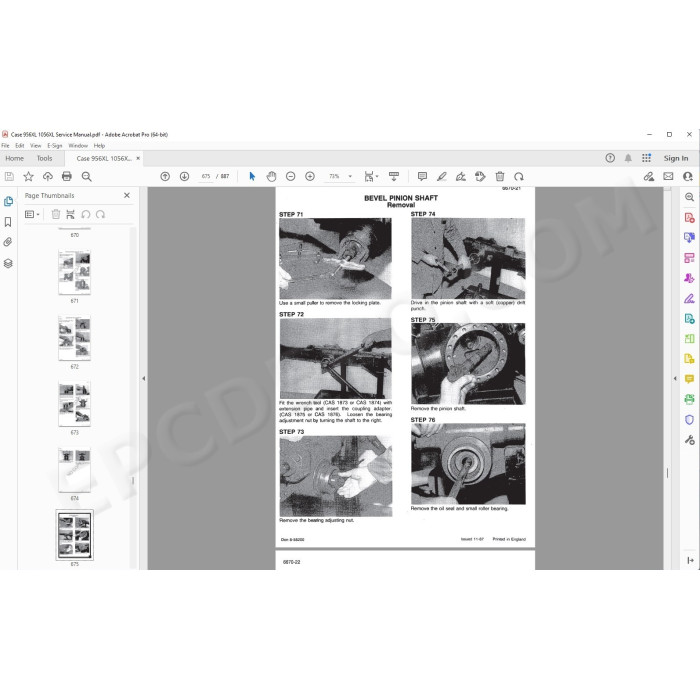Open the Attachments paperclip pane
The height and width of the screenshot is (700, 700).
click(8, 242)
